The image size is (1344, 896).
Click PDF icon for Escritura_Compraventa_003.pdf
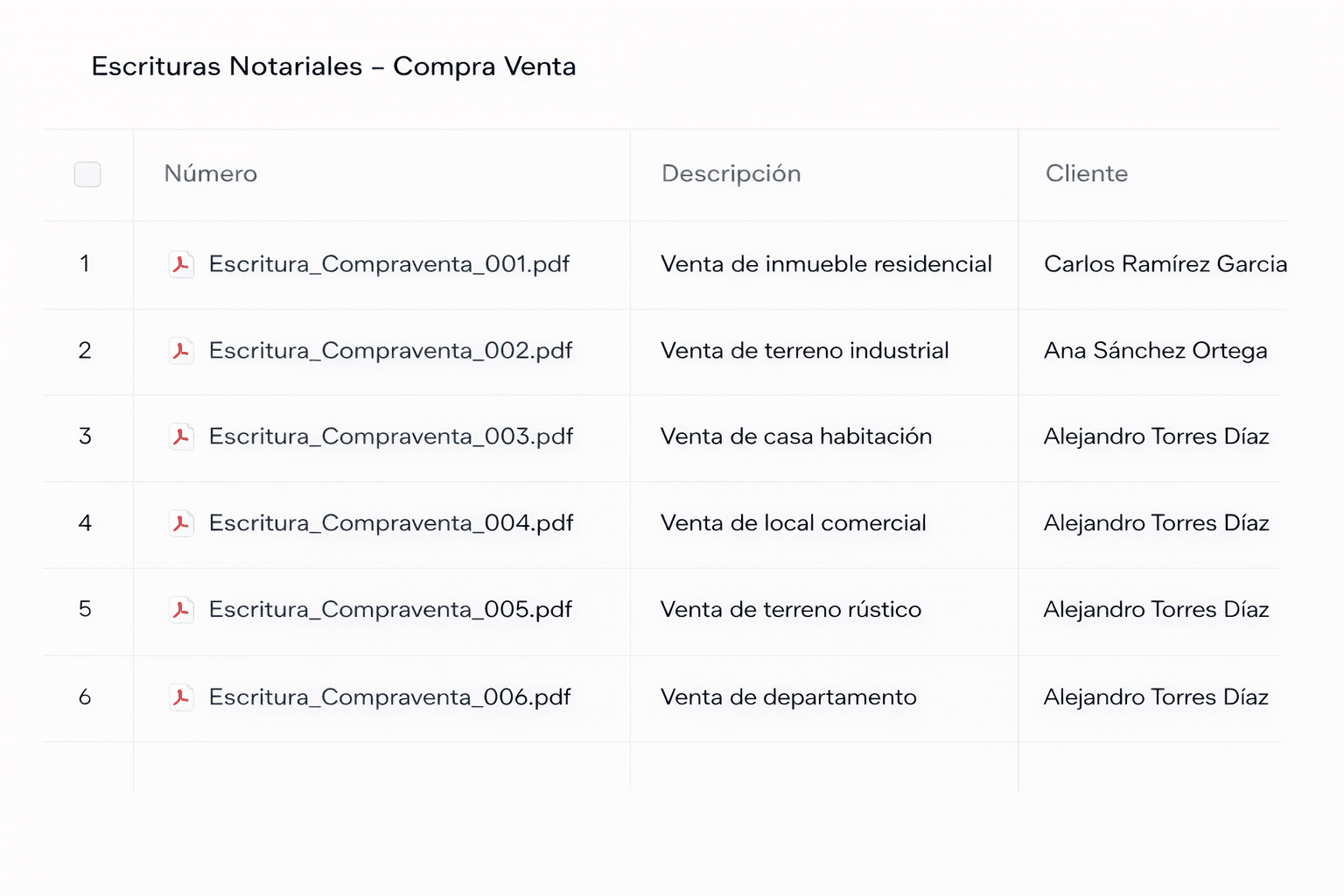click(181, 437)
